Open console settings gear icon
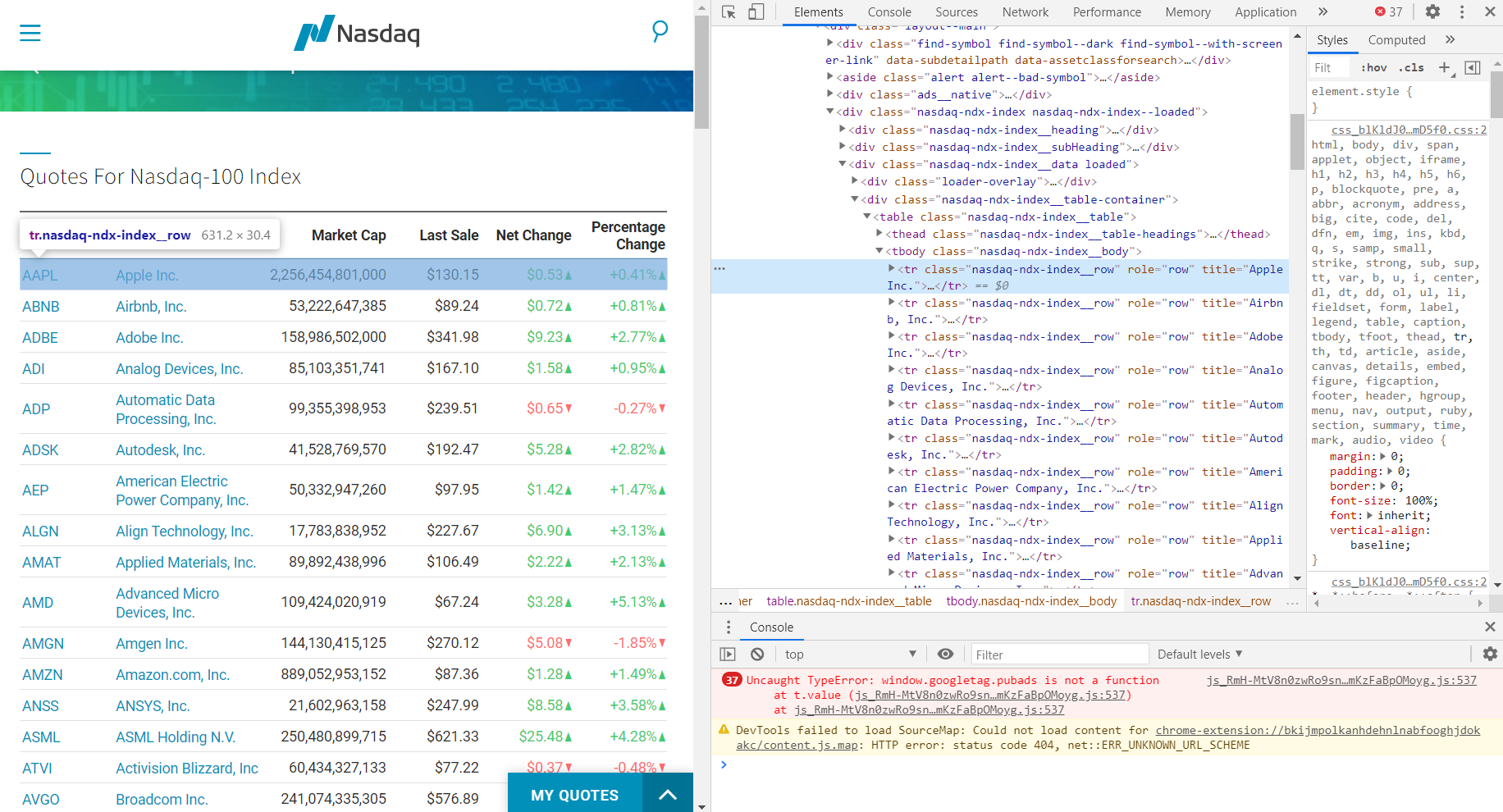 pyautogui.click(x=1490, y=655)
